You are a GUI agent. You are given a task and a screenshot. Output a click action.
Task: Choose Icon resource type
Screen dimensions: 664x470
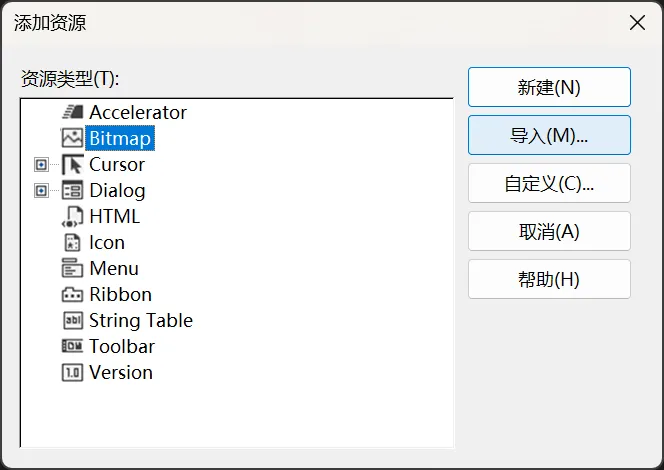pos(107,243)
